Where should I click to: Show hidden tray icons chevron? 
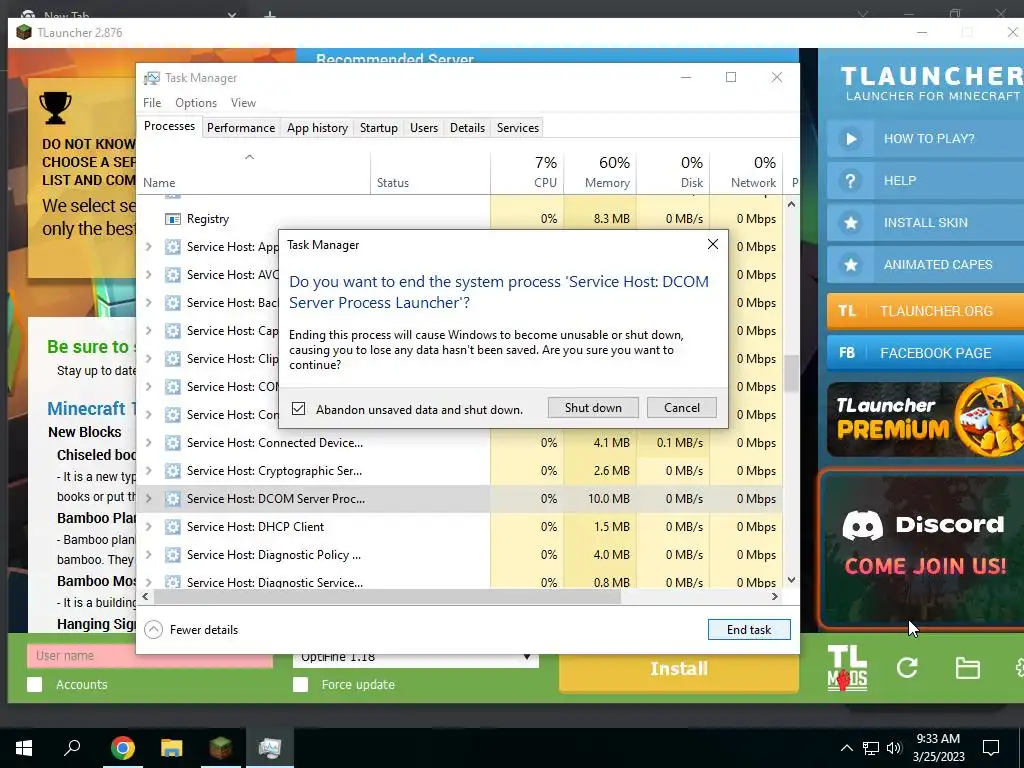(846, 748)
